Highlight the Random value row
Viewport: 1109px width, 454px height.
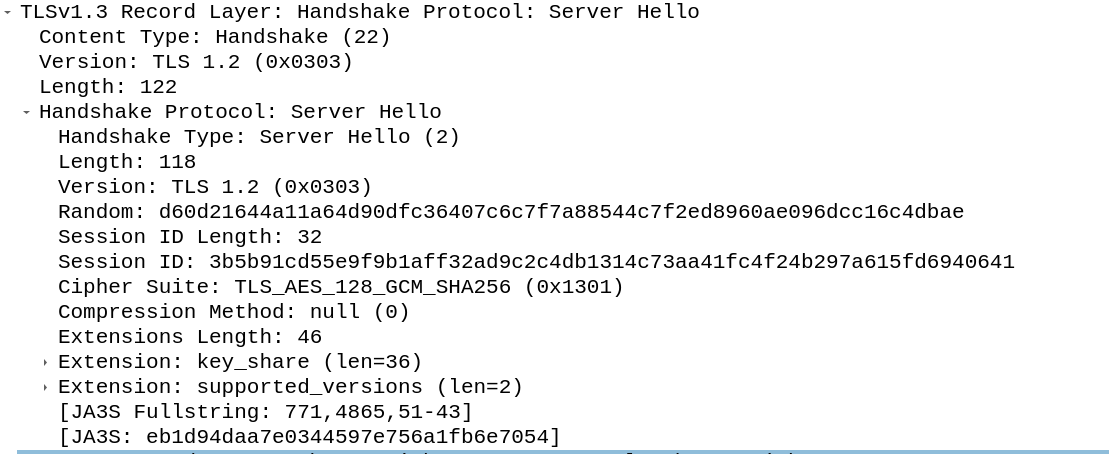click(x=510, y=212)
